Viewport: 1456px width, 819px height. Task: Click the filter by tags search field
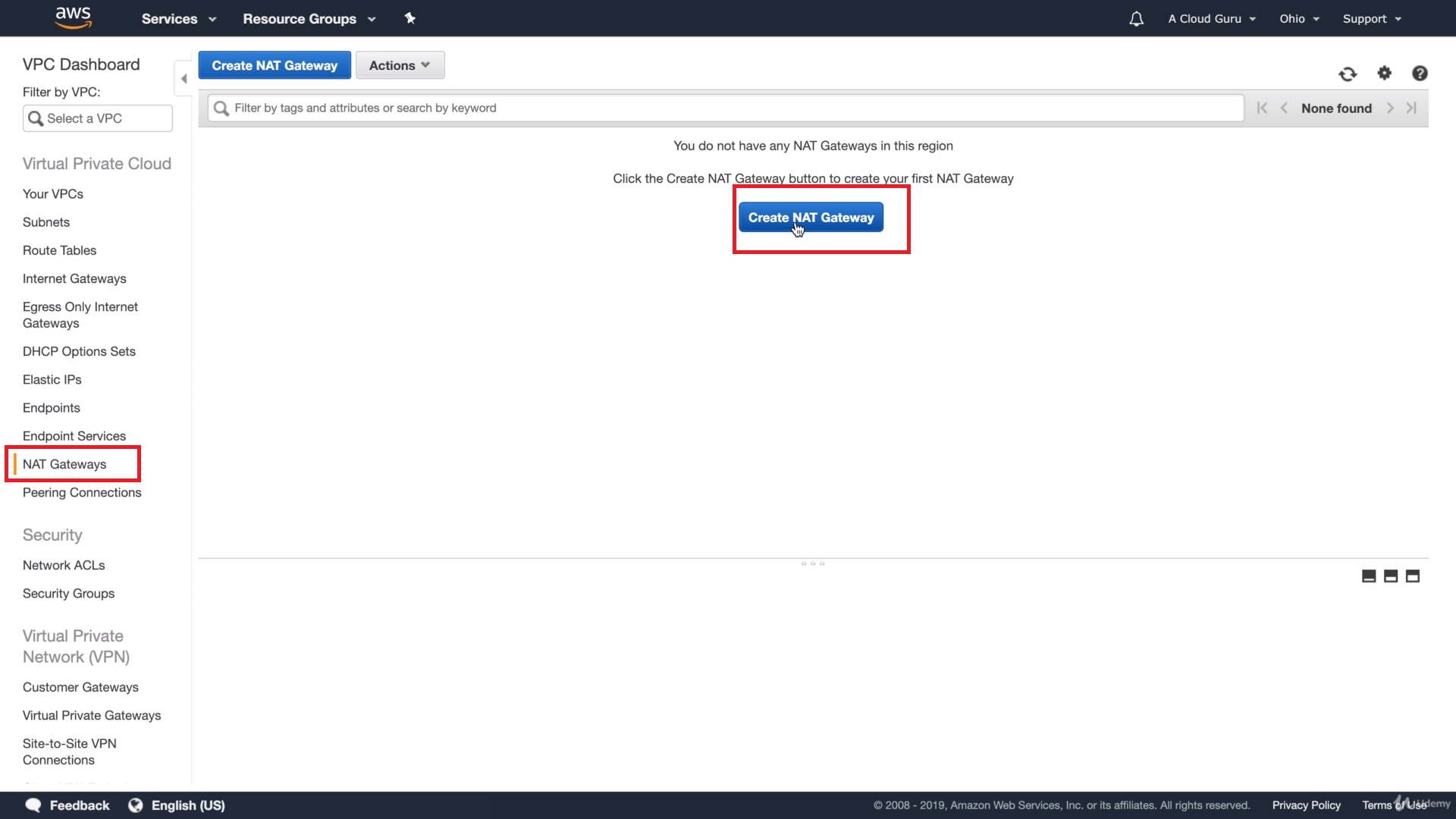[x=728, y=108]
